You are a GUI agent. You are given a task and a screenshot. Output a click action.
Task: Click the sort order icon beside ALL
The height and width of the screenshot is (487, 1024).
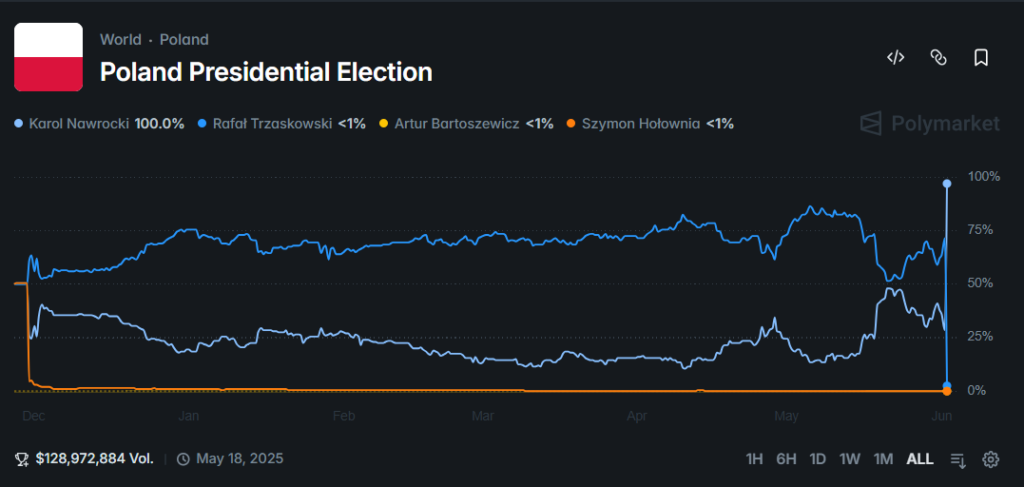tap(958, 459)
